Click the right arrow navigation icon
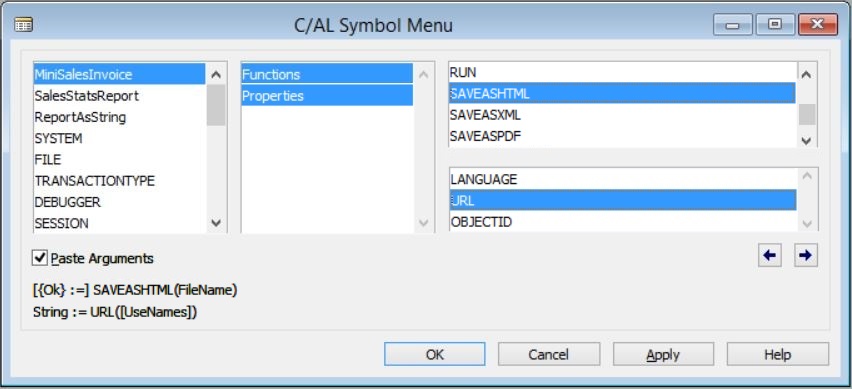852x389 pixels. [806, 255]
